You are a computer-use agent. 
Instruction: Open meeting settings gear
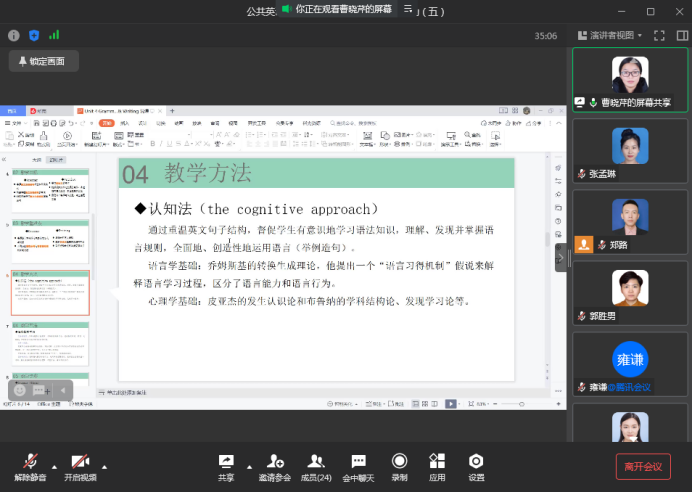(x=476, y=463)
